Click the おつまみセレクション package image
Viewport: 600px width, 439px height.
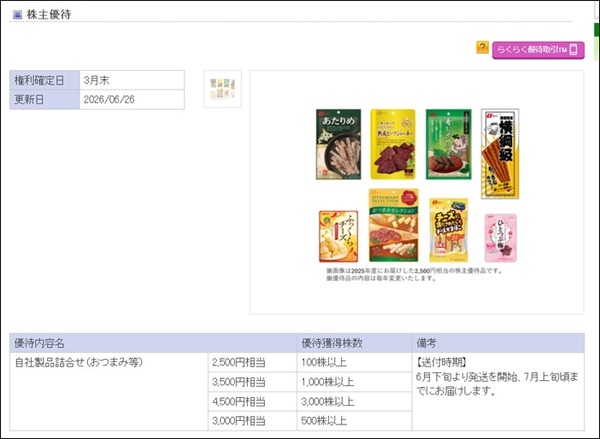(x=393, y=225)
